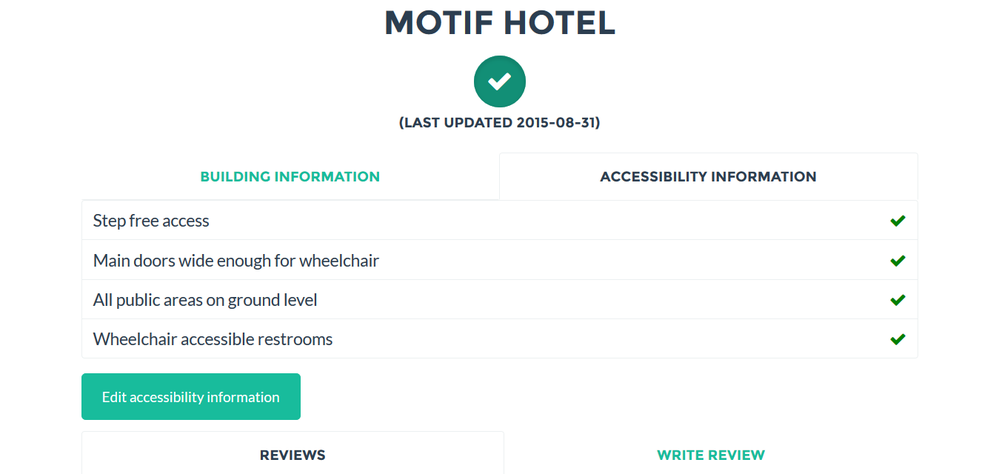This screenshot has height=474, width=999.
Task: Select the Wheelchair accessible restrooms row
Action: 500,339
